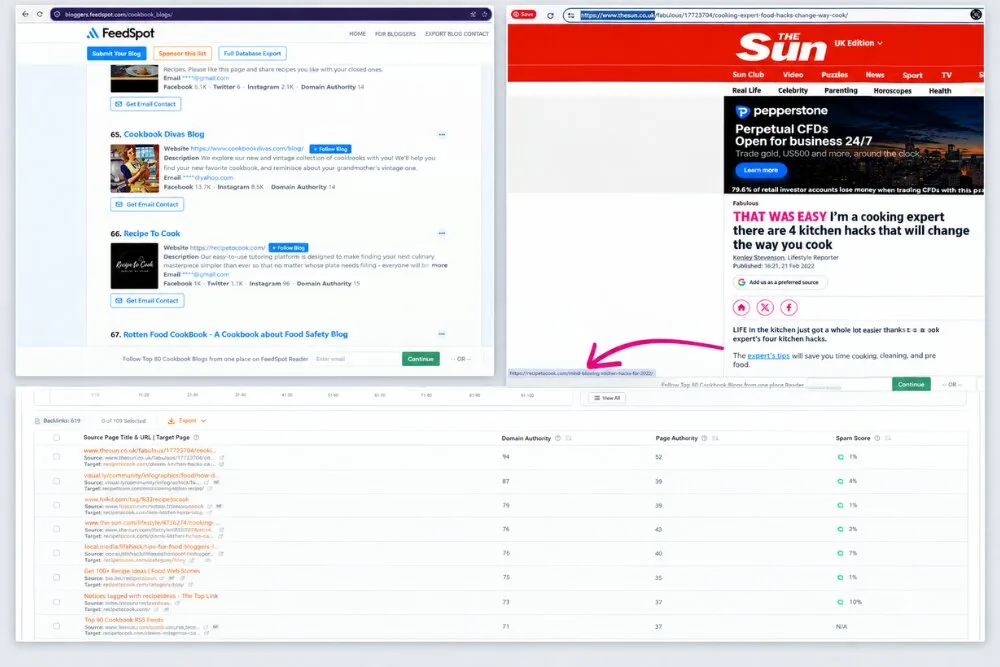Click the Full Database Export button

click(252, 54)
